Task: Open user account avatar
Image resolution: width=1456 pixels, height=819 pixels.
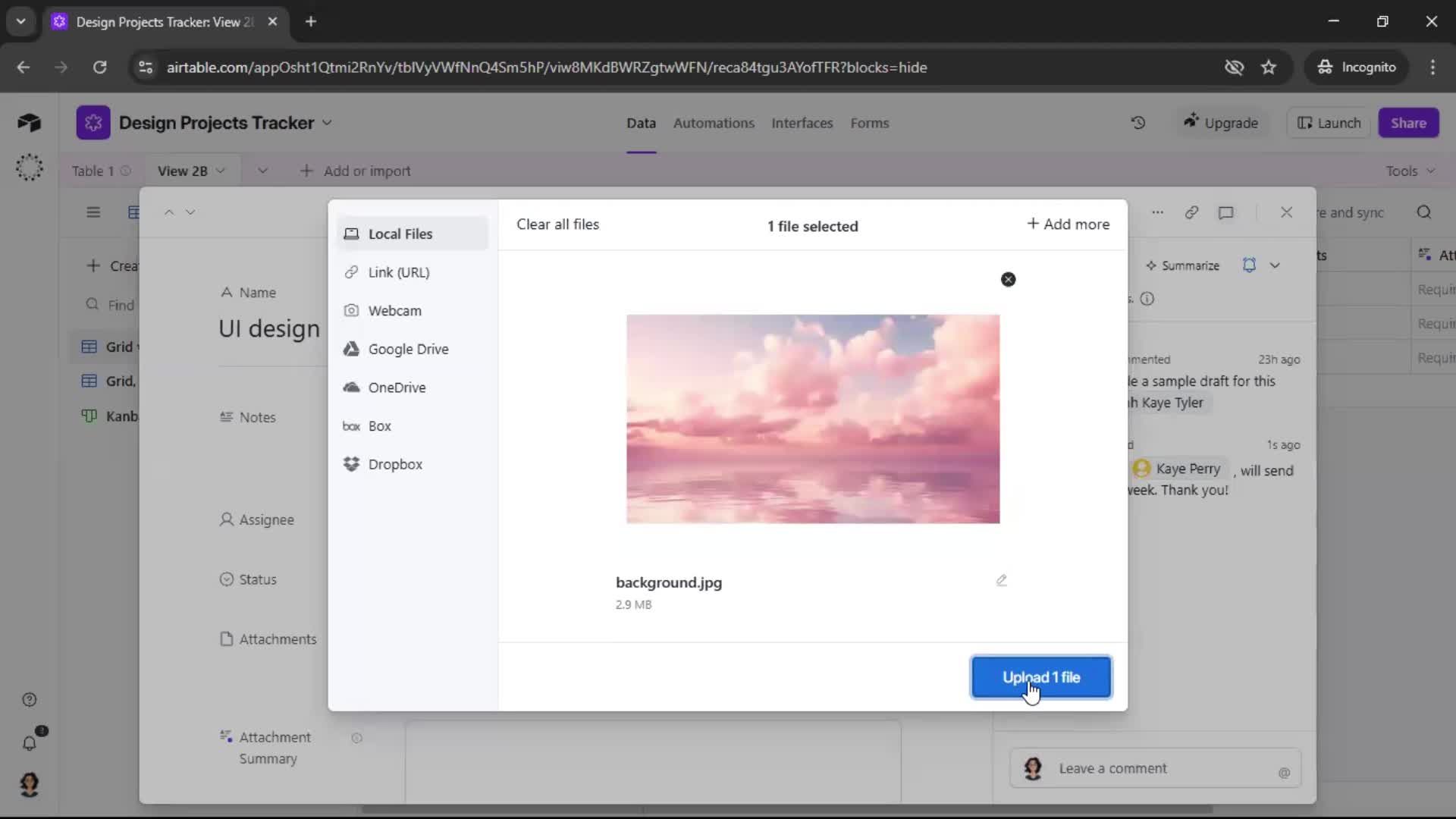Action: pos(29,784)
